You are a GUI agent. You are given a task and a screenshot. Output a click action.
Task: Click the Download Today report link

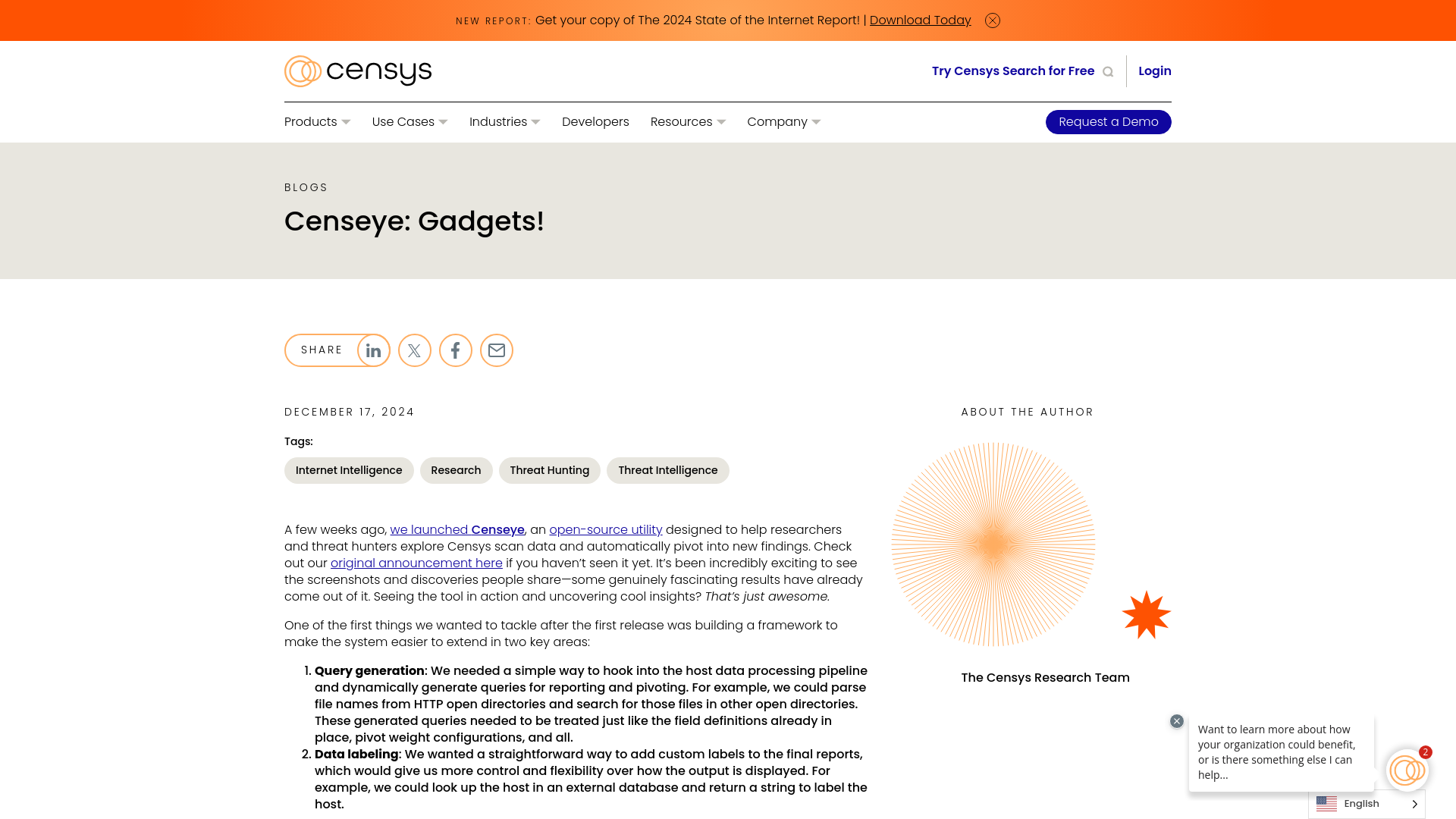pos(920,19)
